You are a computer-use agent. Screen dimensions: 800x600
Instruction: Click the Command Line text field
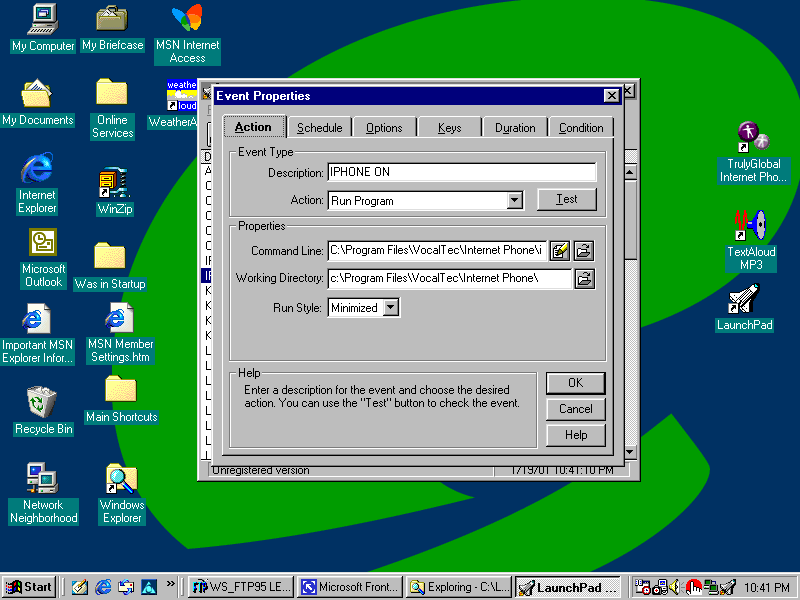(437, 251)
